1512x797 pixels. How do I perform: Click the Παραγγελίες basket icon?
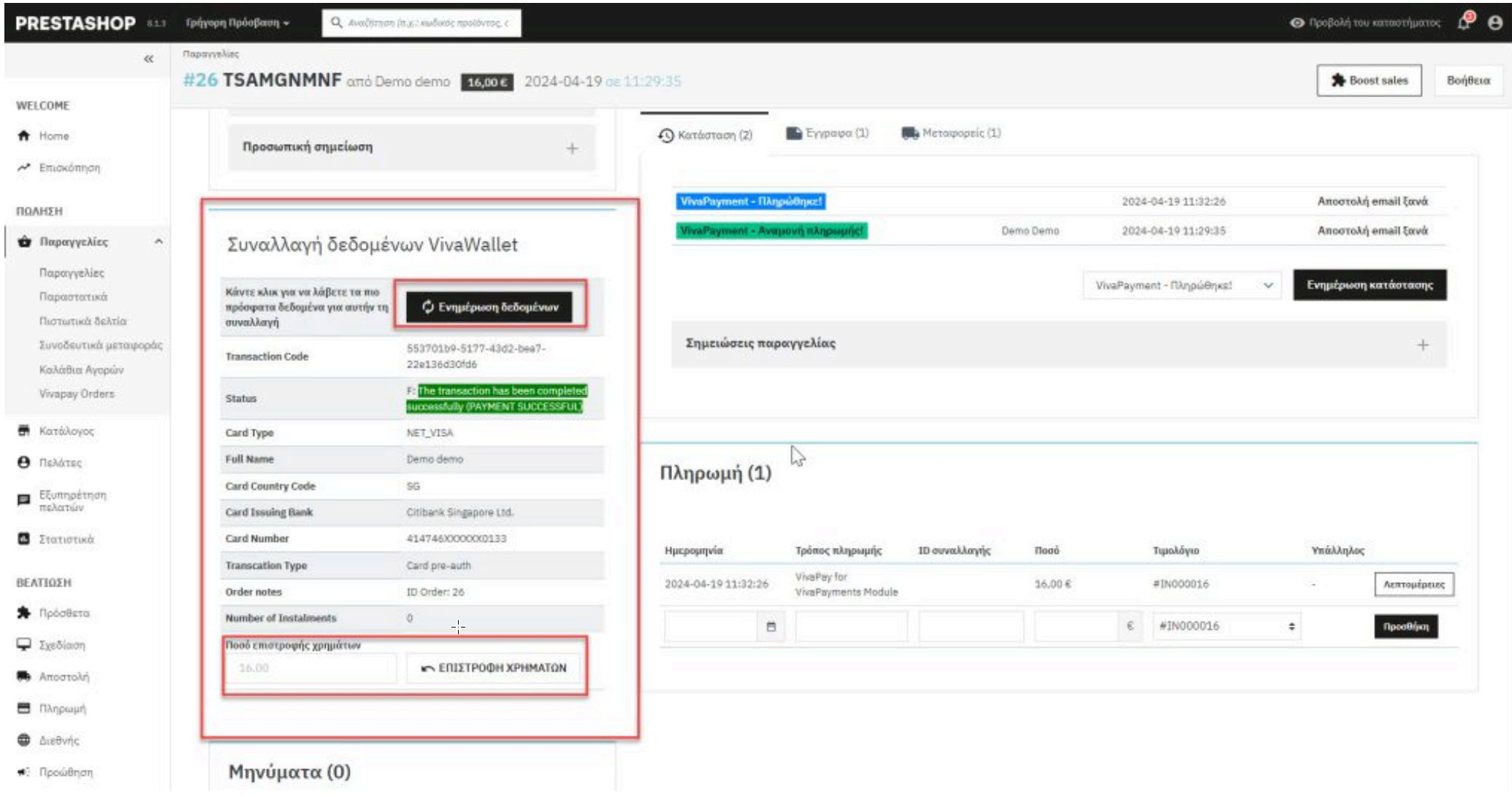click(x=24, y=242)
